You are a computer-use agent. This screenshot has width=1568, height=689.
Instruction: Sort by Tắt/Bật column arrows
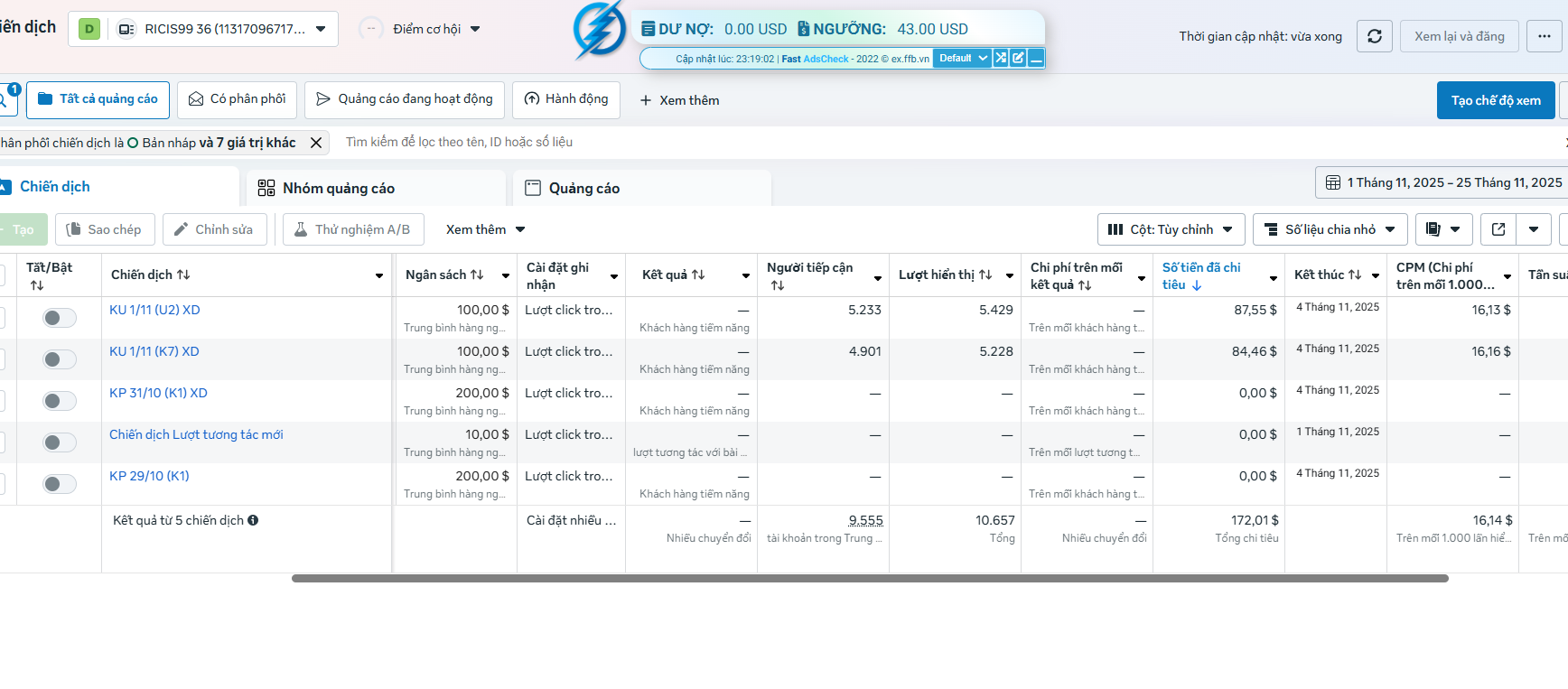[x=37, y=285]
